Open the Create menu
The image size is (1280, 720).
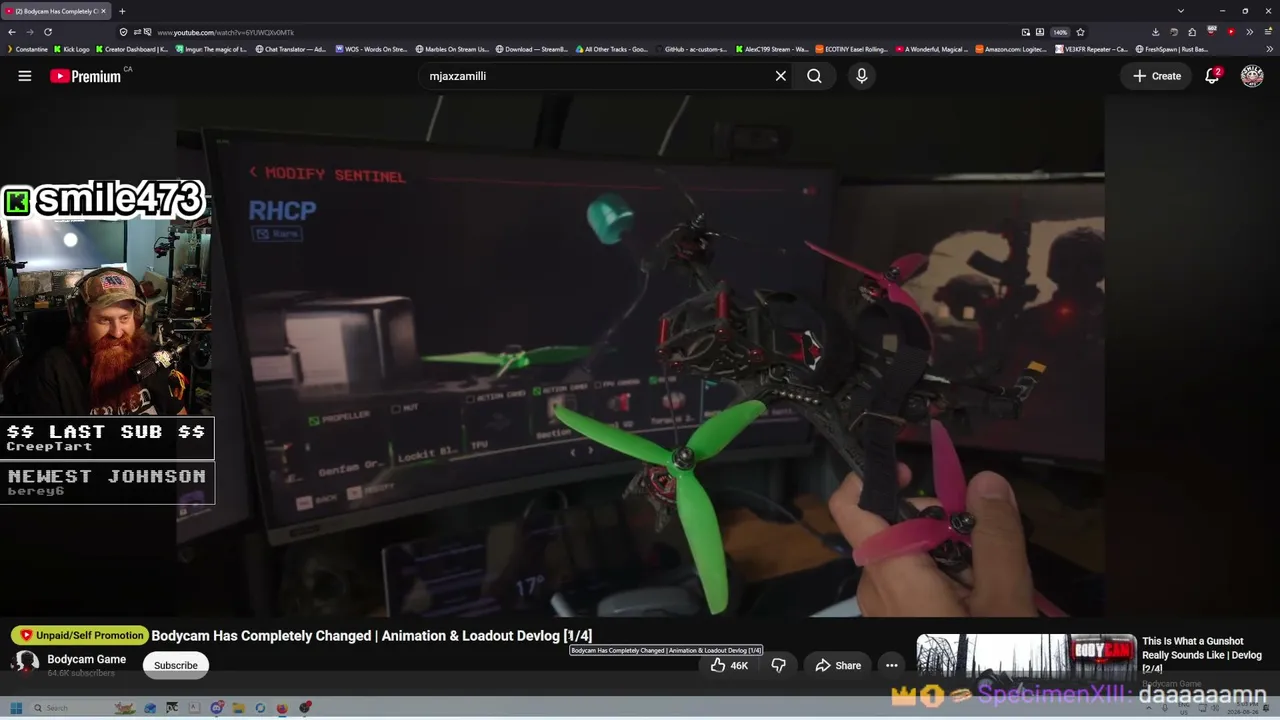point(1157,76)
